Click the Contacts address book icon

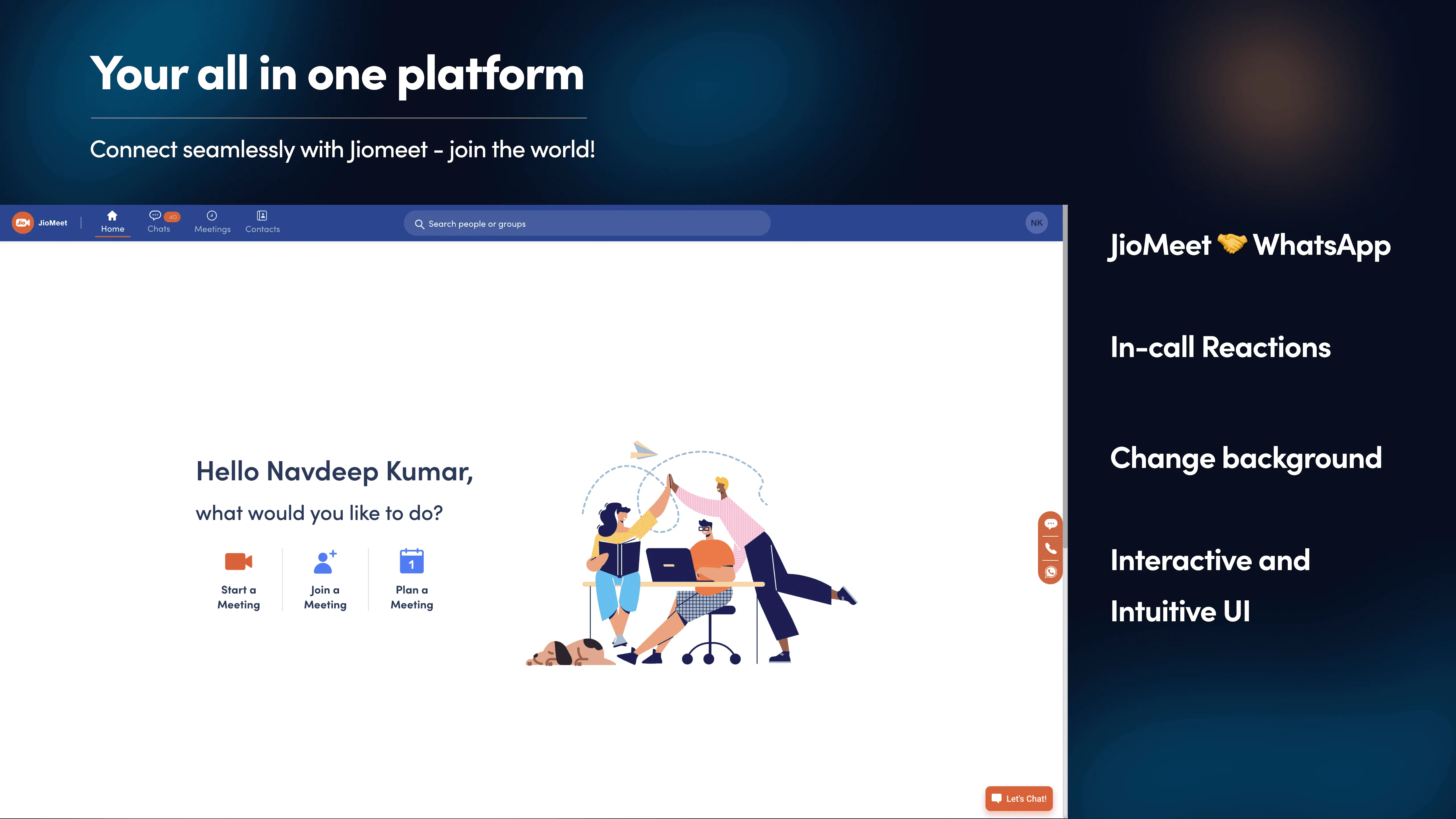click(x=262, y=215)
